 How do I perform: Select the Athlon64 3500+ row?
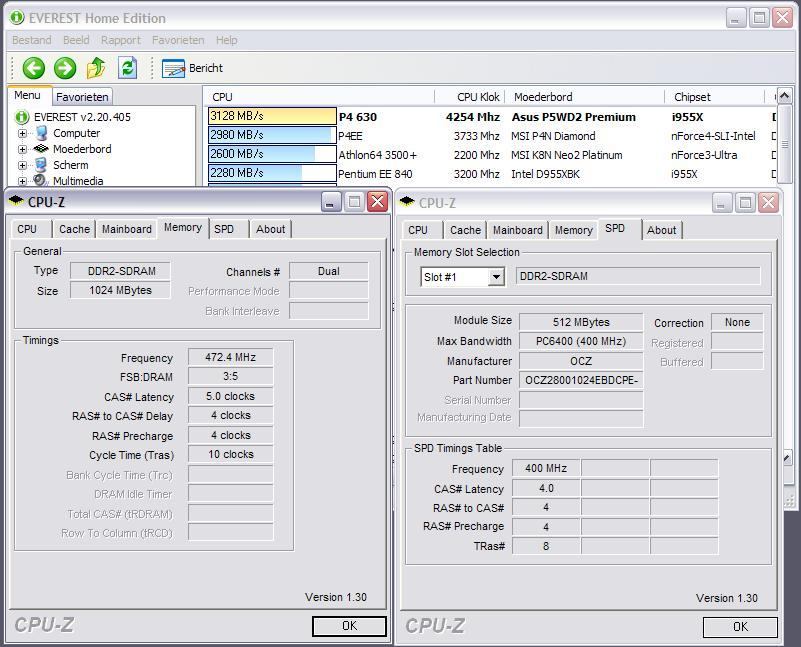[x=492, y=155]
